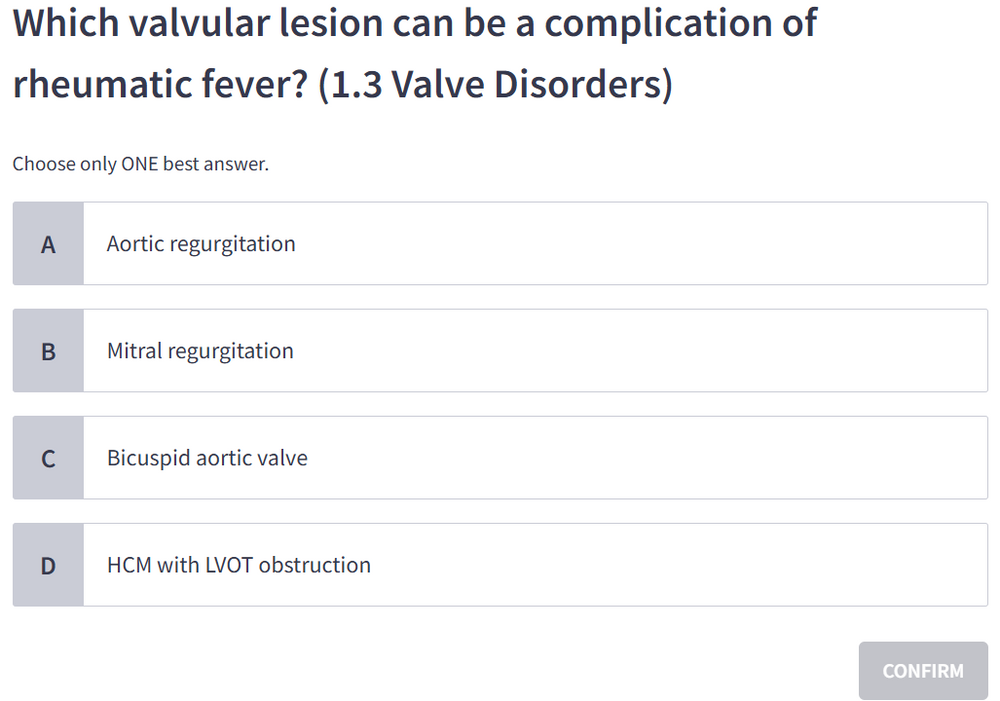Click the "(1.3 Valve Disorders)" topic label
This screenshot has height=701, width=1000.
pos(495,85)
